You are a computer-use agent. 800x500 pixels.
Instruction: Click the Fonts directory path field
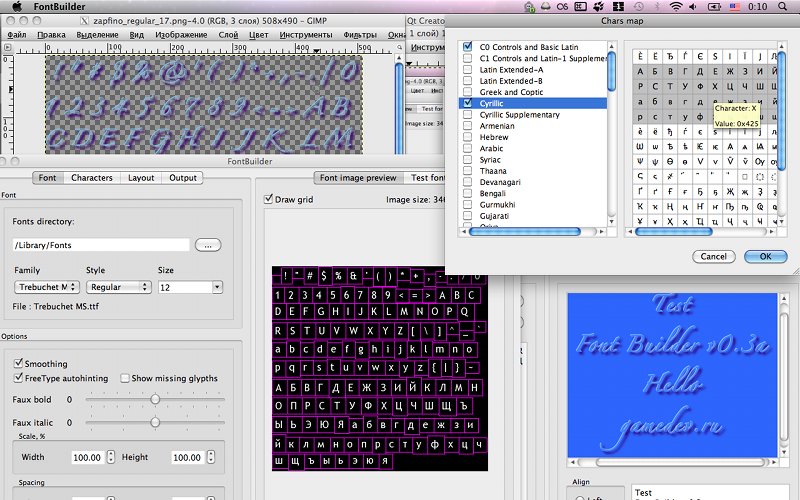pos(101,245)
